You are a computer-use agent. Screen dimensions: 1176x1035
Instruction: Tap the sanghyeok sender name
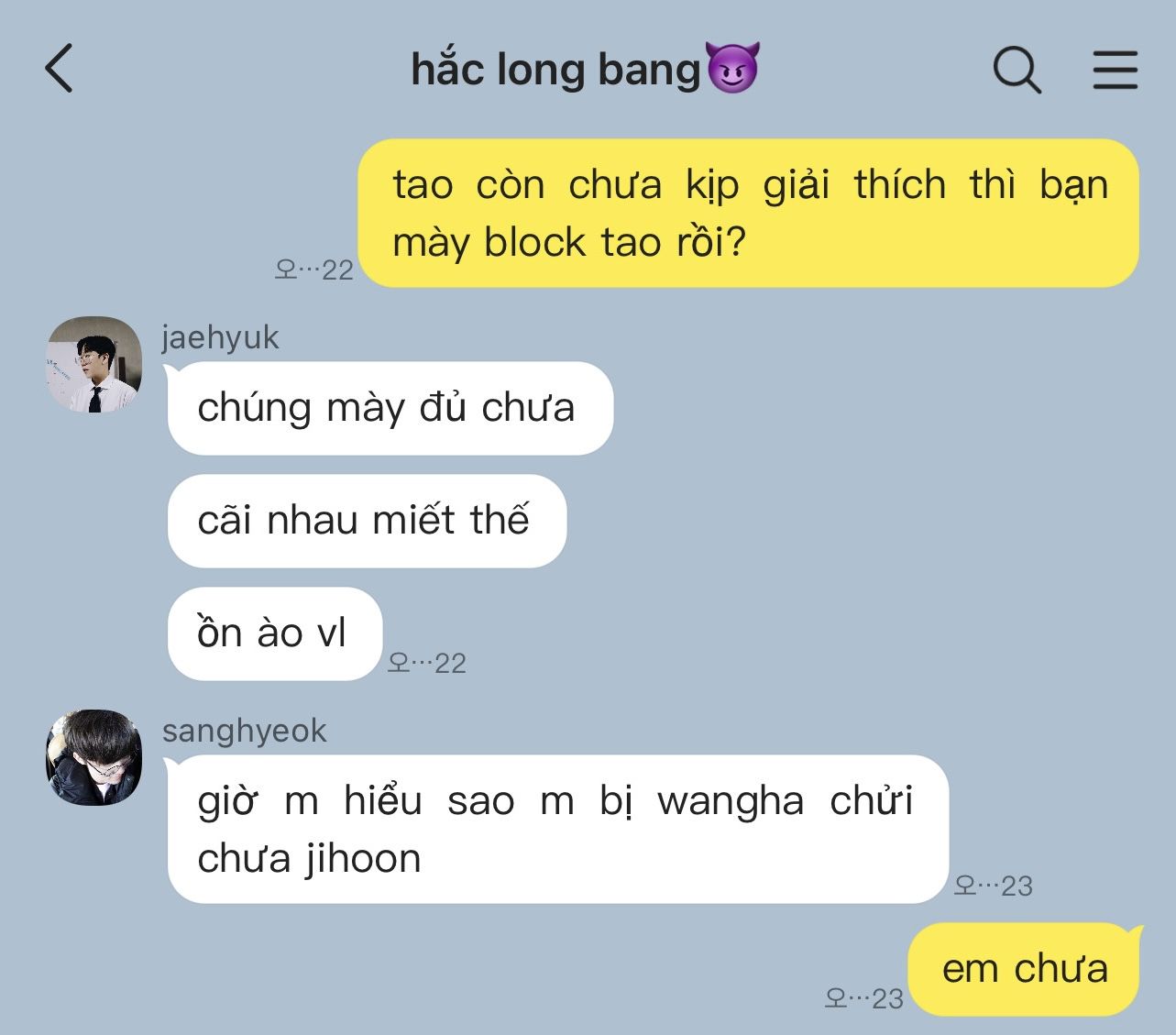click(245, 731)
